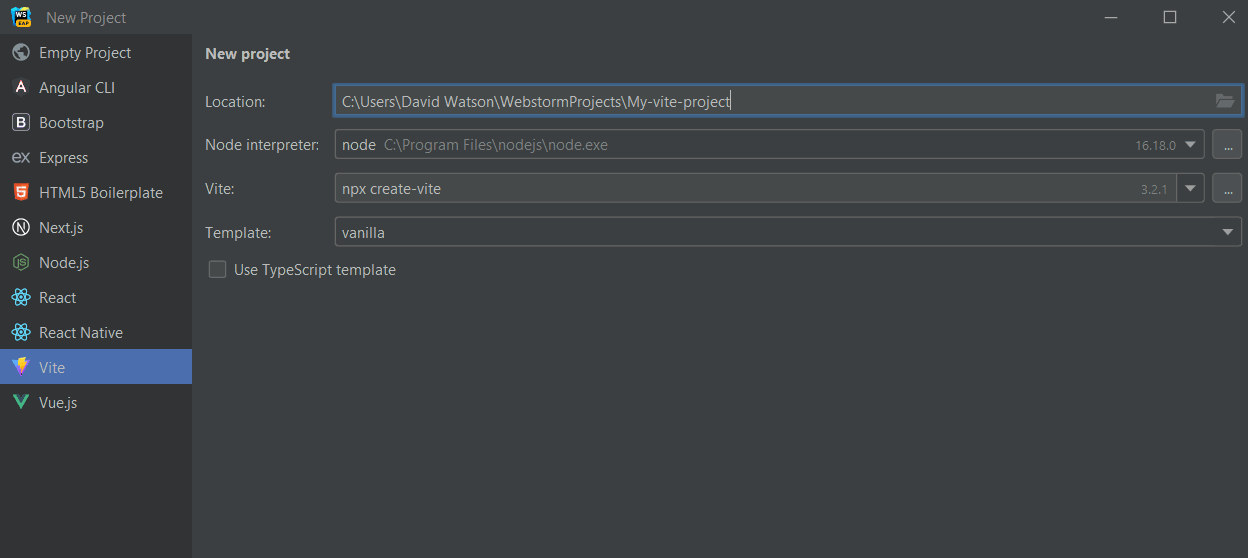Click ellipsis button beside Vite field
The height and width of the screenshot is (558, 1248).
(x=1227, y=188)
